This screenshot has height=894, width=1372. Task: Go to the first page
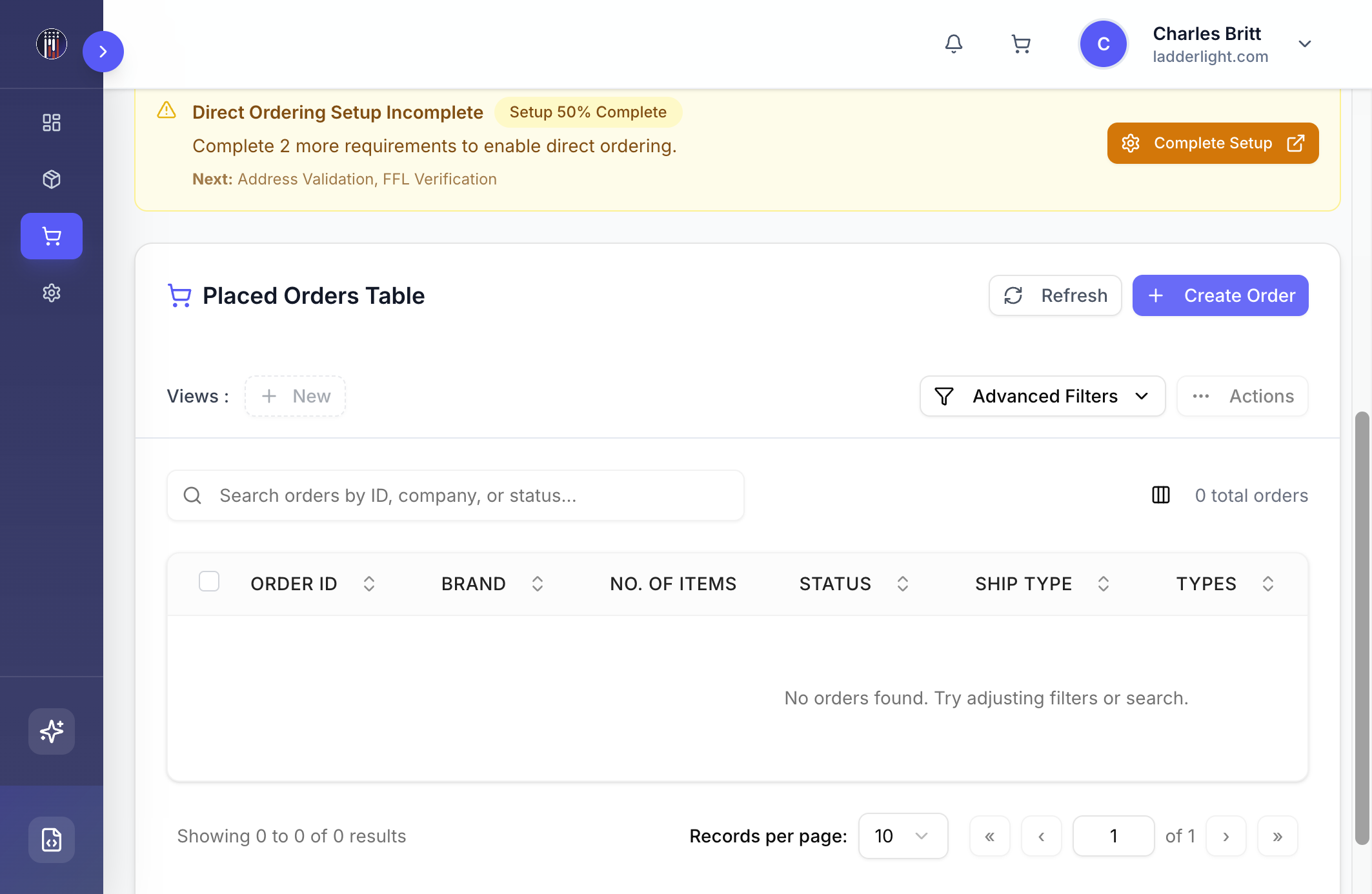click(990, 836)
